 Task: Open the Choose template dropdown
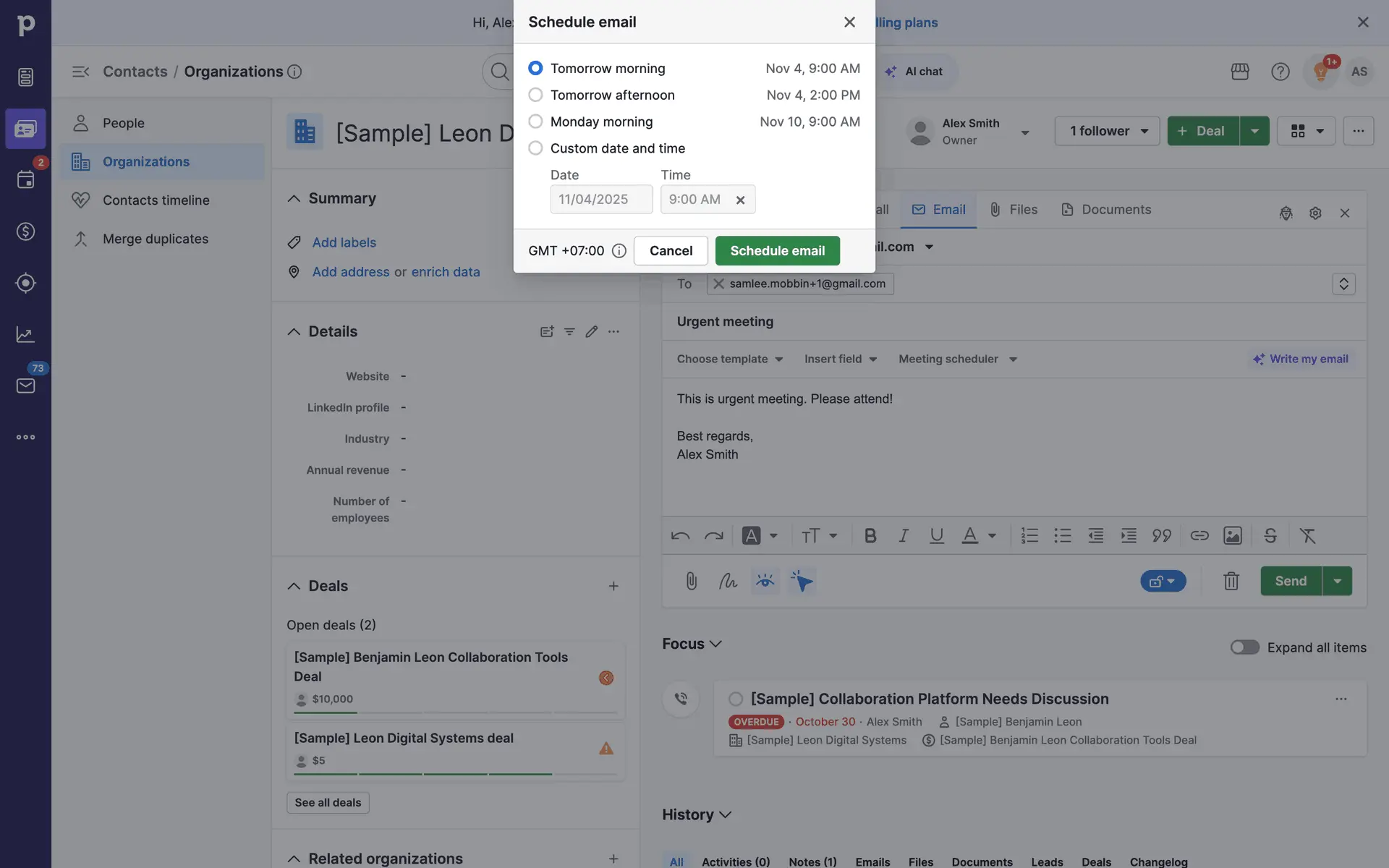click(x=729, y=359)
